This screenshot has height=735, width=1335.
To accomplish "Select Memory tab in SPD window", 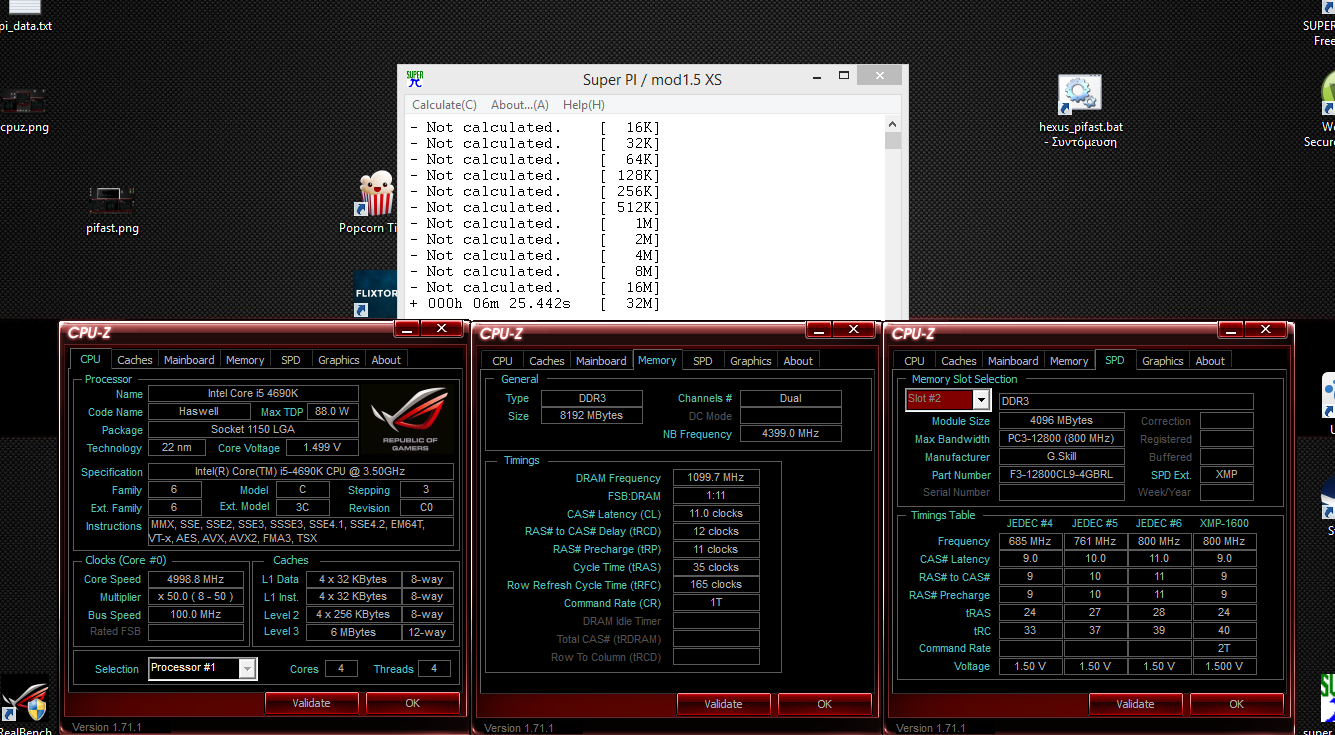I will [1069, 361].
